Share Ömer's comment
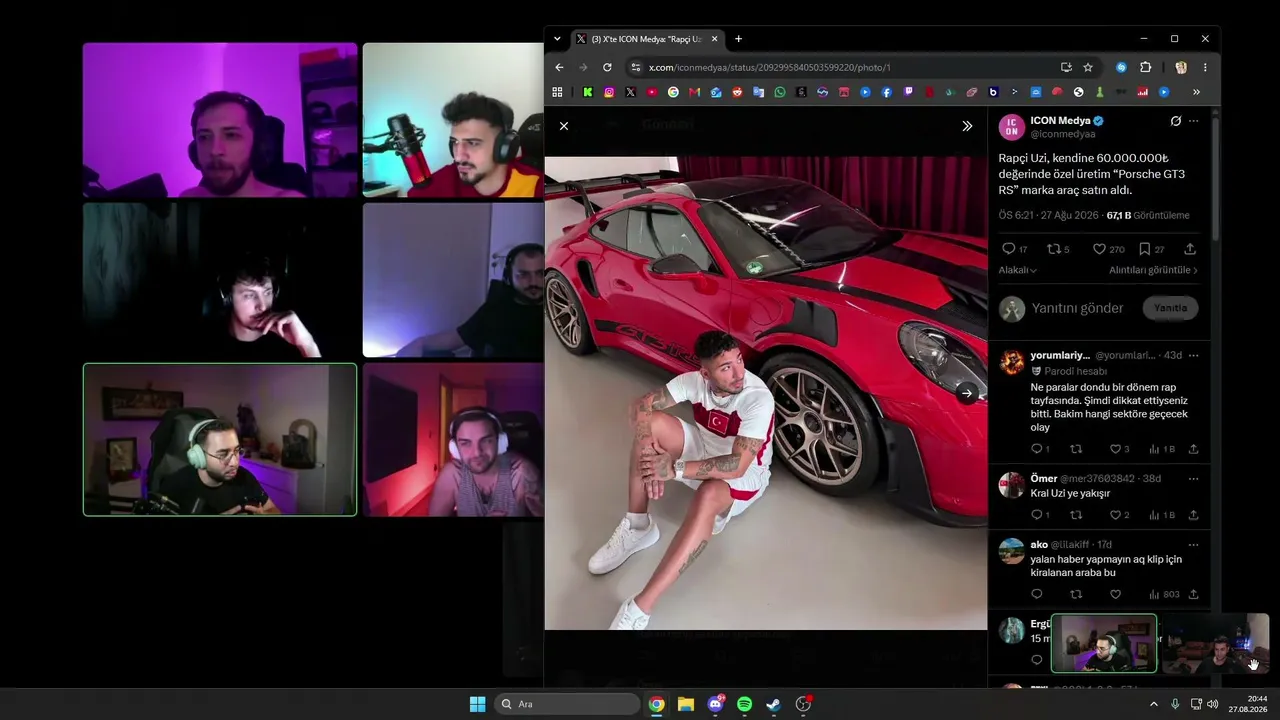Screen dimensions: 1280x720 point(1193,515)
